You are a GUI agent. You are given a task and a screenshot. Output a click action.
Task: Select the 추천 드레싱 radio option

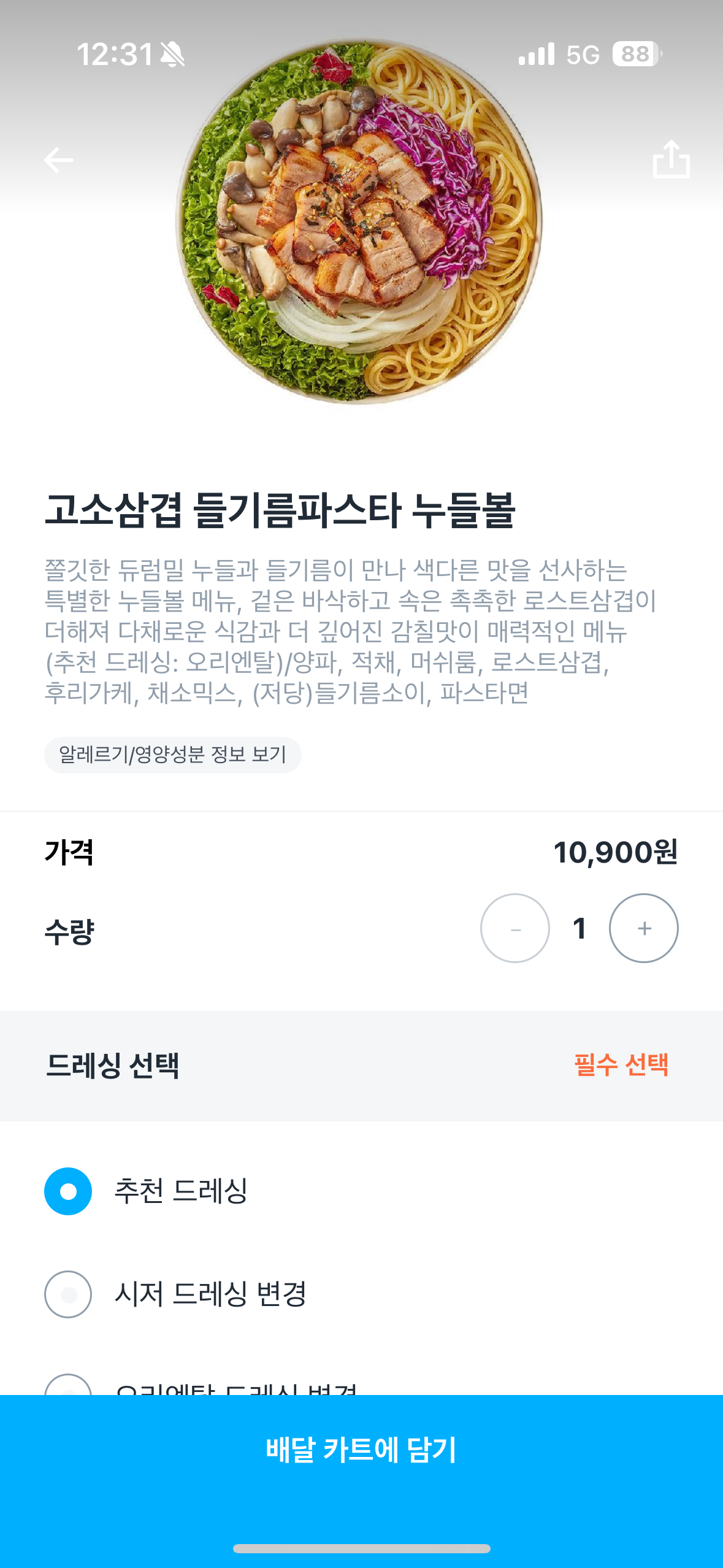pos(68,1191)
